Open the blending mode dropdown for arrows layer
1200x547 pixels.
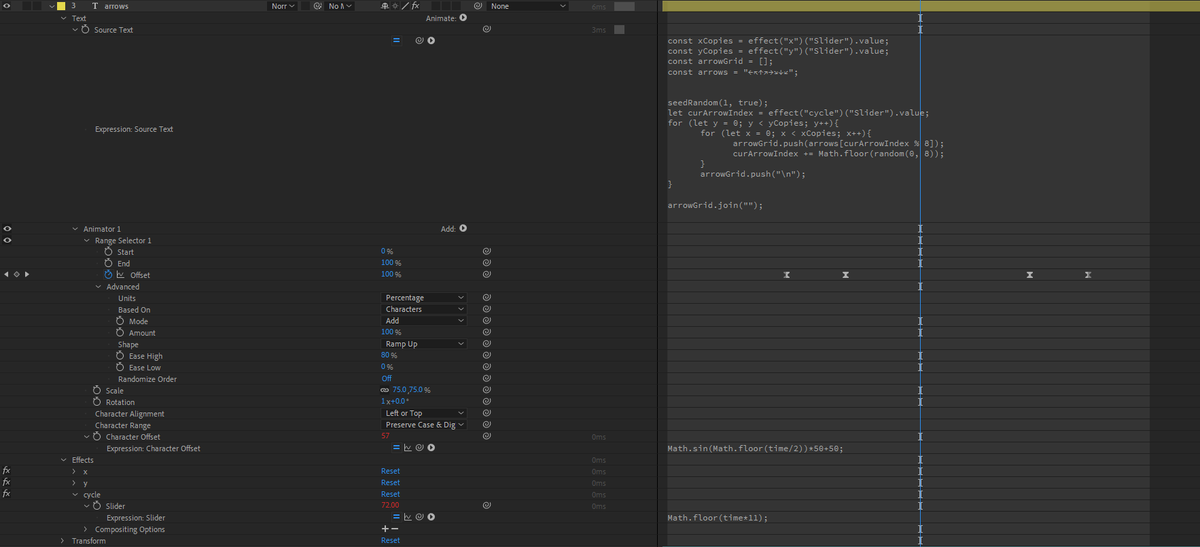coord(283,6)
